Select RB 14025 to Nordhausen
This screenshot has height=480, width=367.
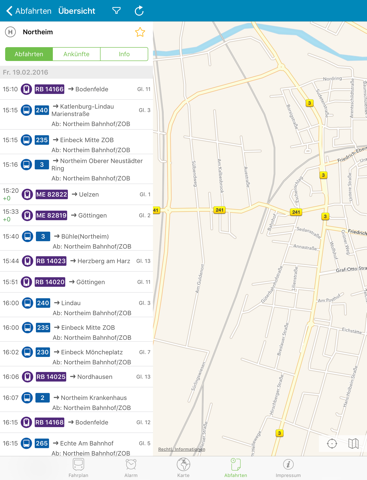tap(76, 377)
